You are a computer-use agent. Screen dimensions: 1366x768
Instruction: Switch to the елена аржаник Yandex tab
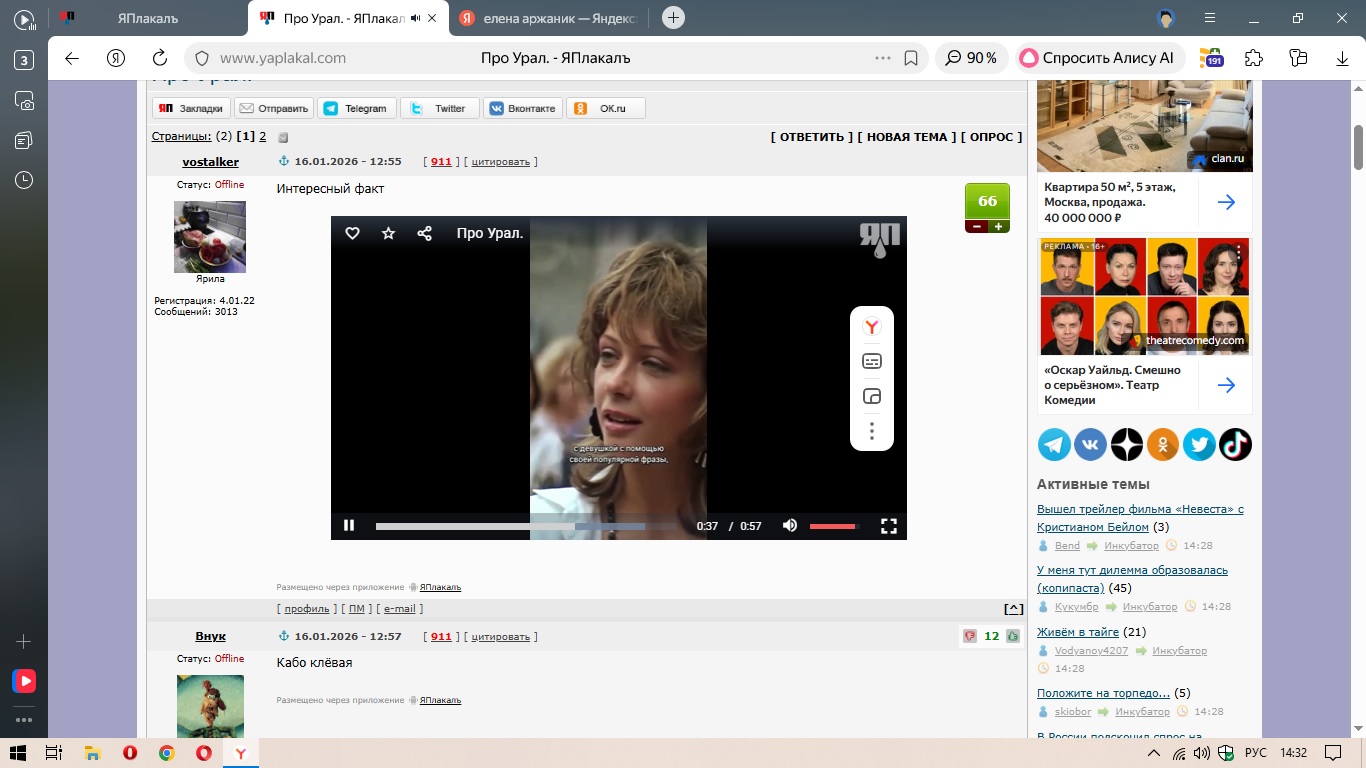[x=551, y=18]
